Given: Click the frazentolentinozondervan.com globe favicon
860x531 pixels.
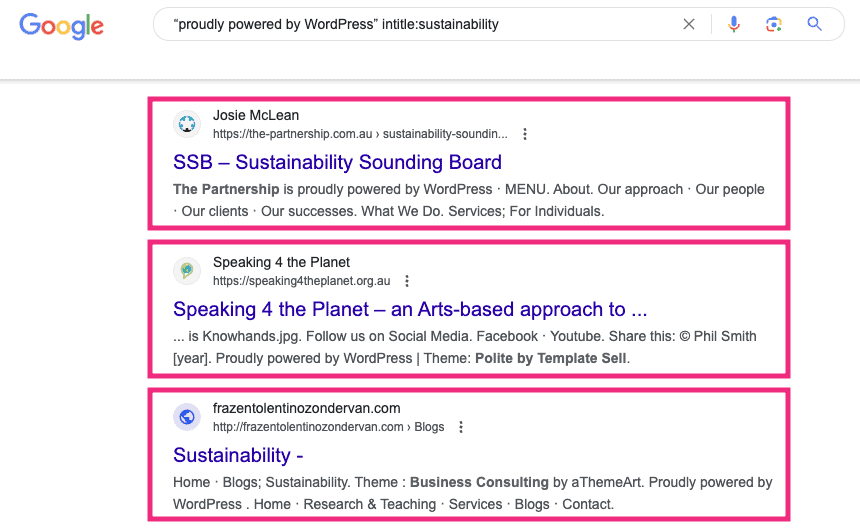Looking at the screenshot, I should point(187,417).
